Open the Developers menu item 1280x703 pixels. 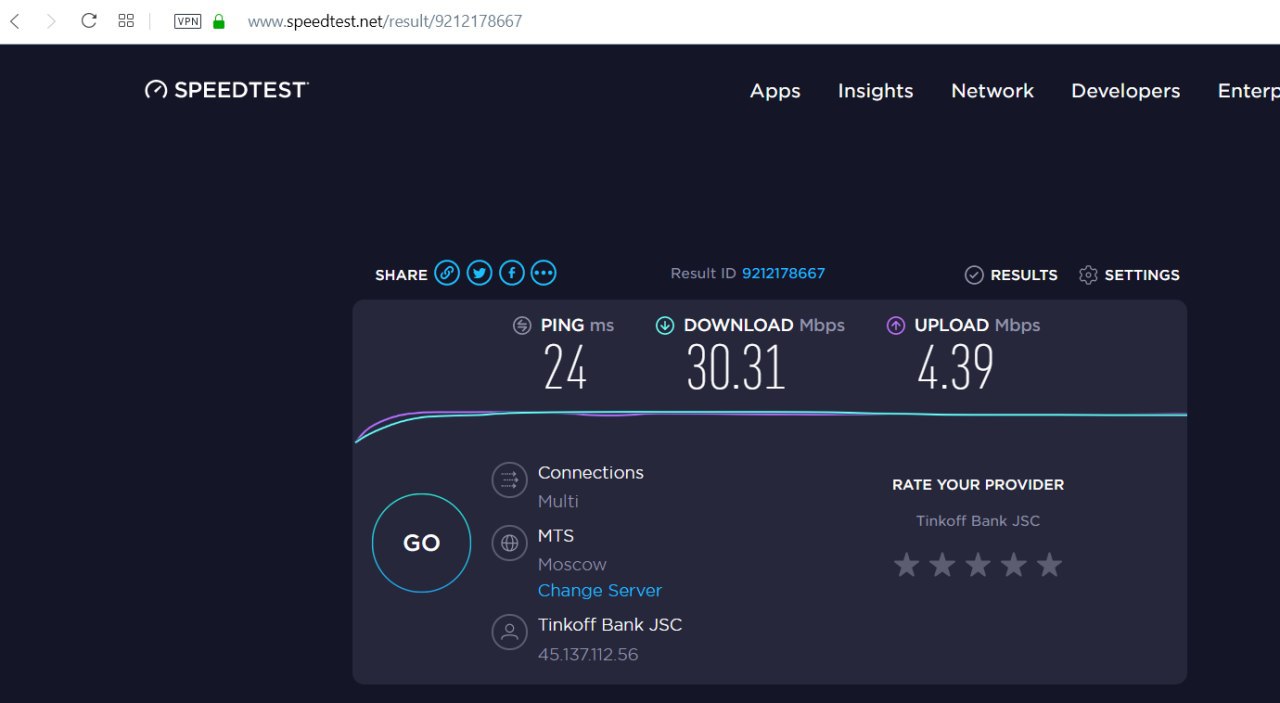(1125, 91)
